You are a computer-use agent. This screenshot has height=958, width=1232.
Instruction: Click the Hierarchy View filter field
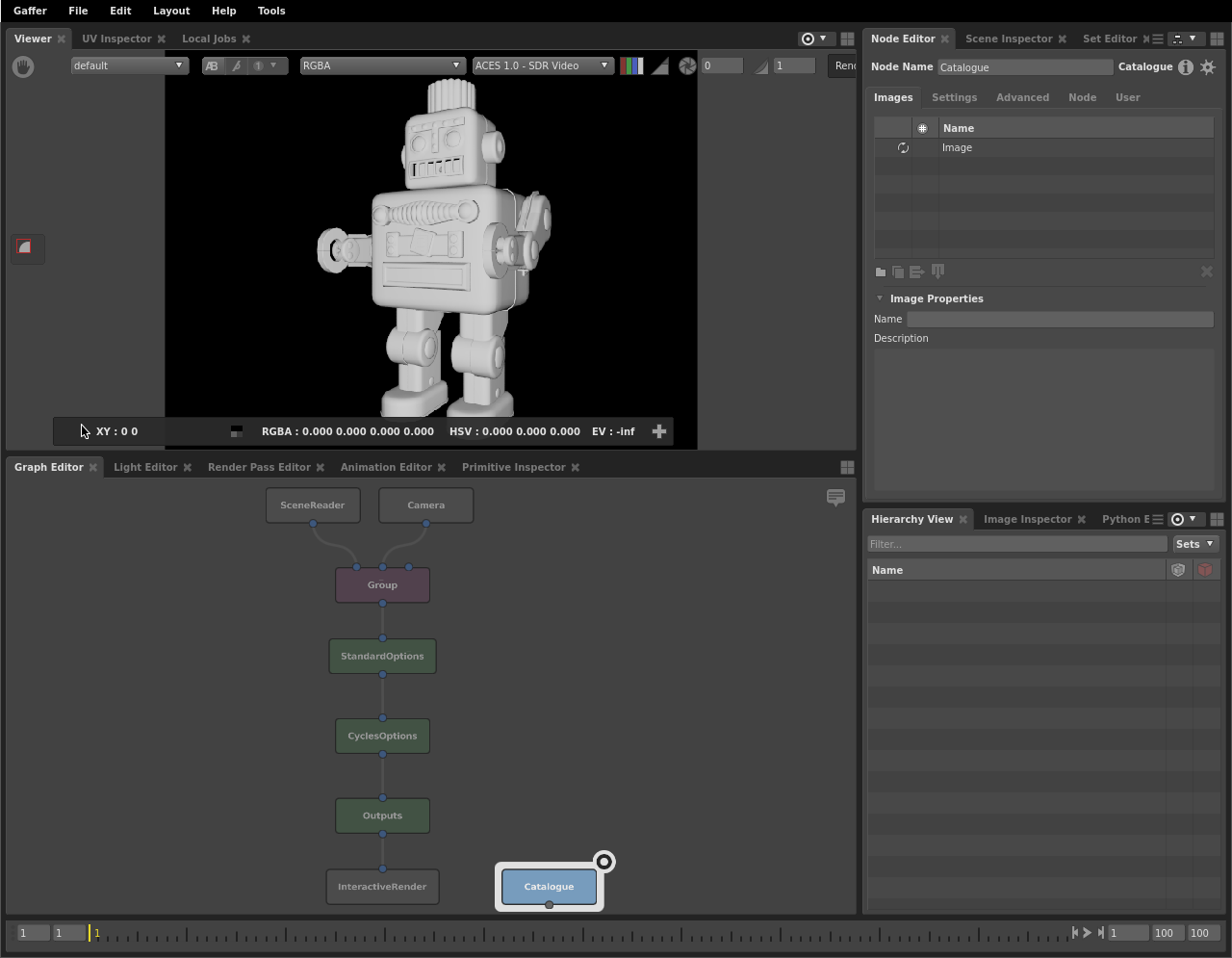(1016, 544)
